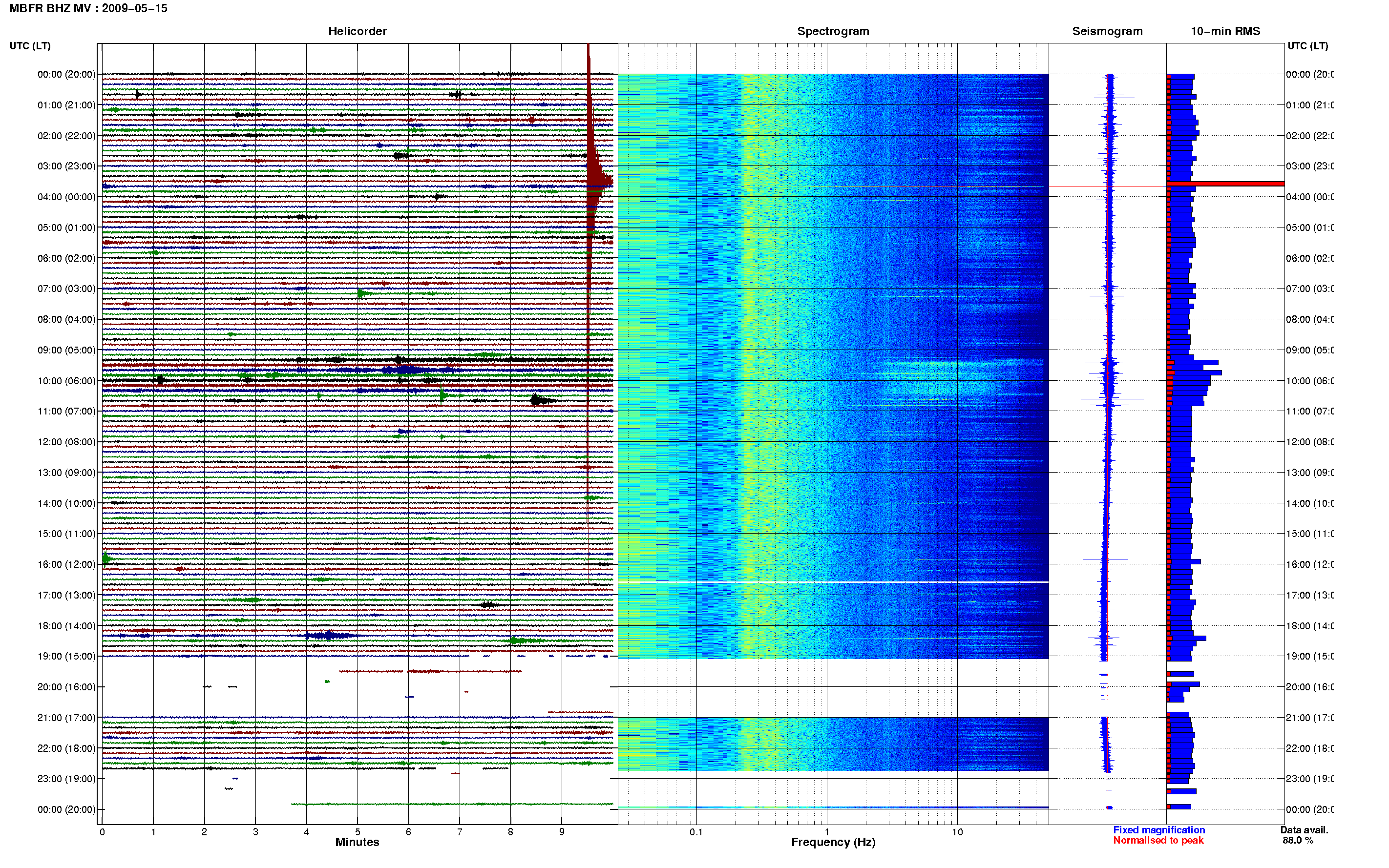Select left time label '21:00 (17:00)'
Screen dimensions: 1389x868
click(66, 718)
